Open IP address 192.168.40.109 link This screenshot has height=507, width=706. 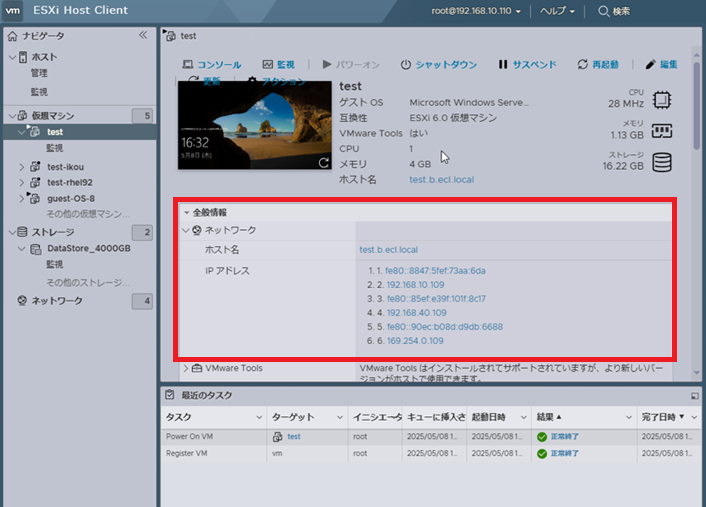pos(417,313)
